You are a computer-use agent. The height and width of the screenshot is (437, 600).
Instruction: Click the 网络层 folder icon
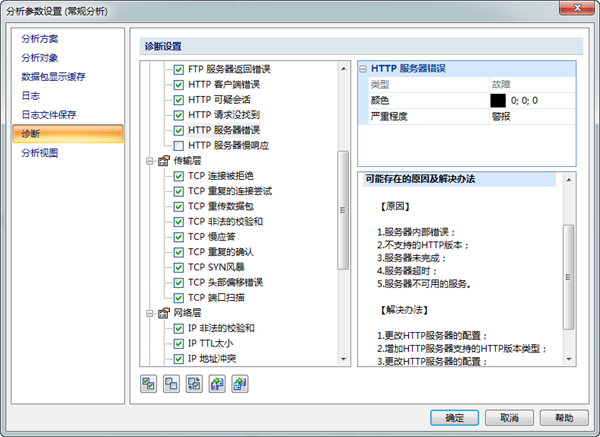(164, 313)
